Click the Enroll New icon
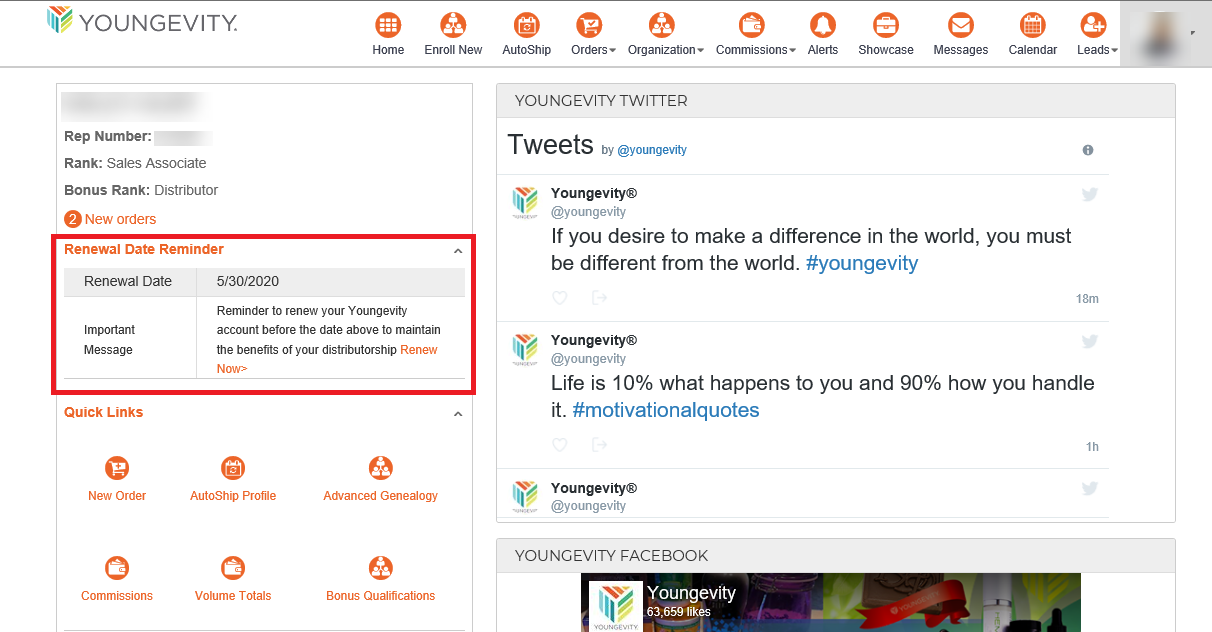Screen dimensions: 1212x632 pyautogui.click(x=453, y=26)
